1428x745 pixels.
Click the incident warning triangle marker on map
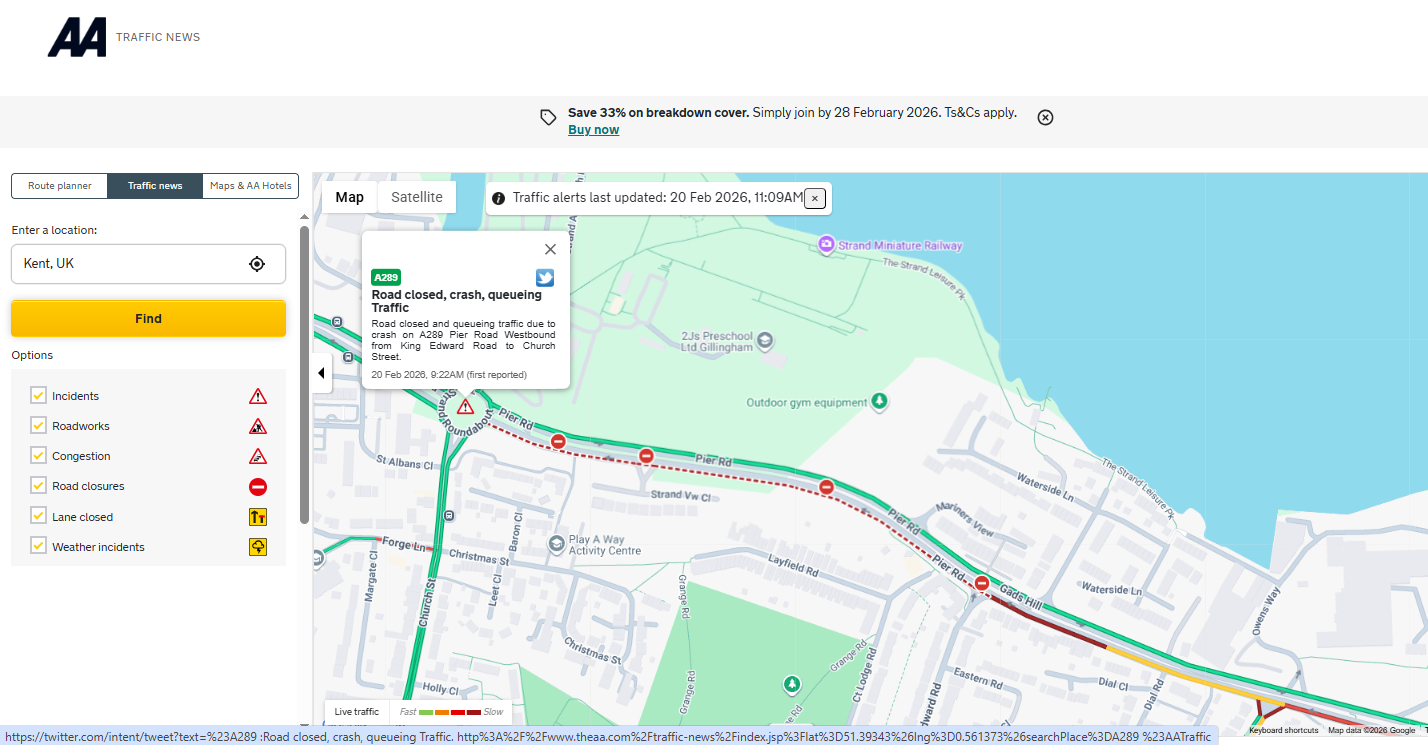[x=465, y=407]
